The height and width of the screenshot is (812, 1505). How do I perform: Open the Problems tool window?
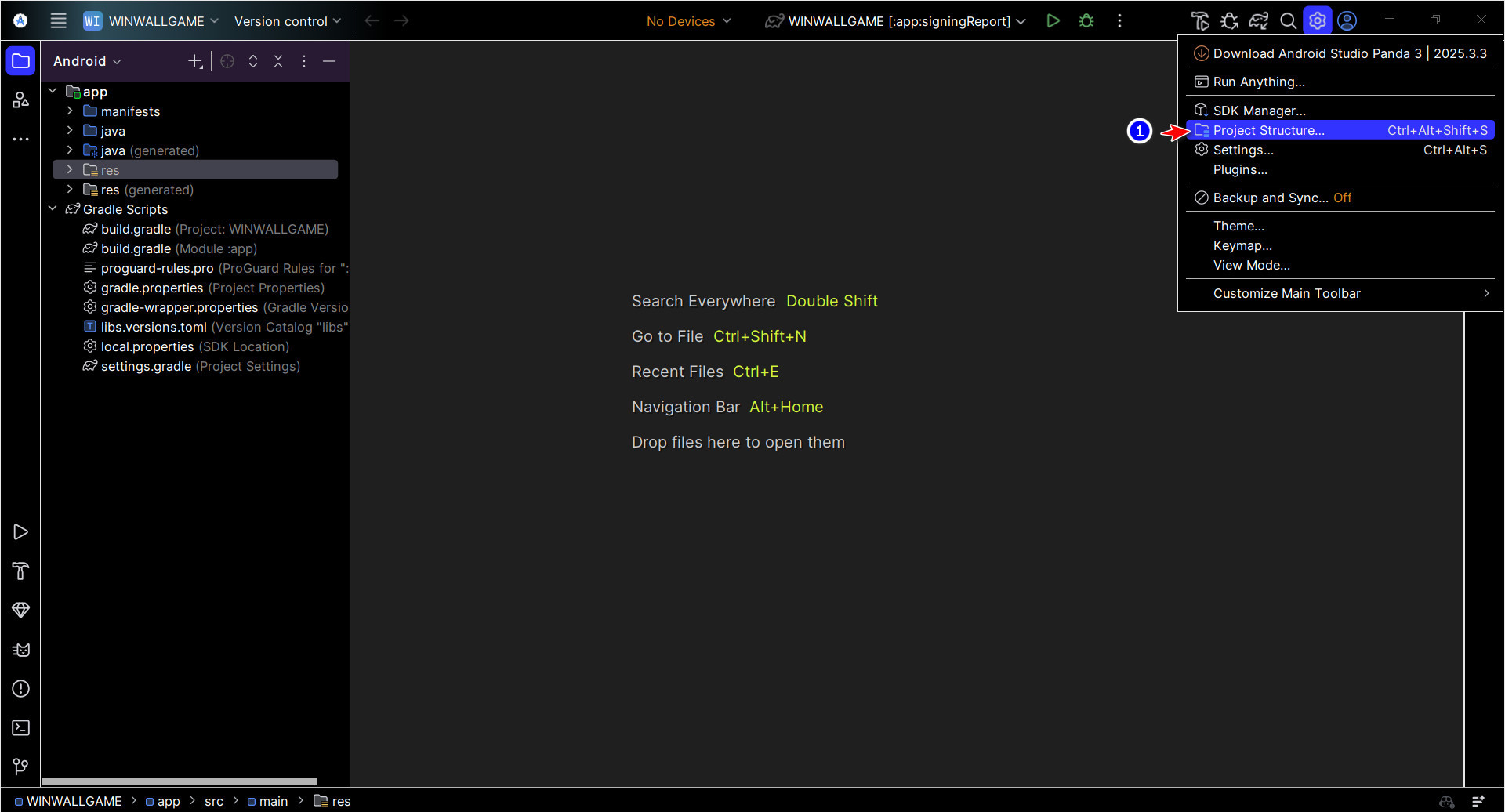tap(20, 688)
